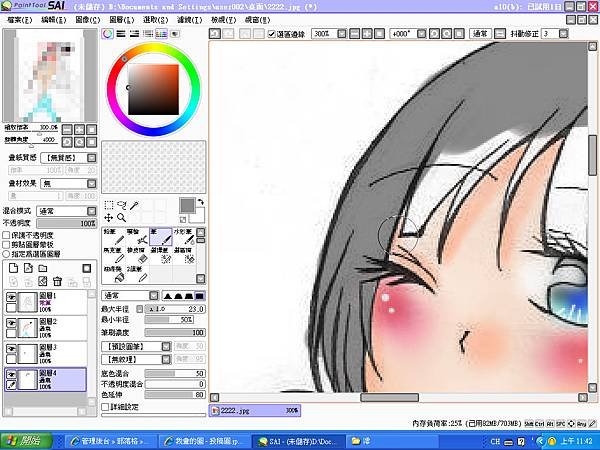Select the airbrush (噴槍) tool
Viewport: 600px width, 450px height.
(x=137, y=236)
